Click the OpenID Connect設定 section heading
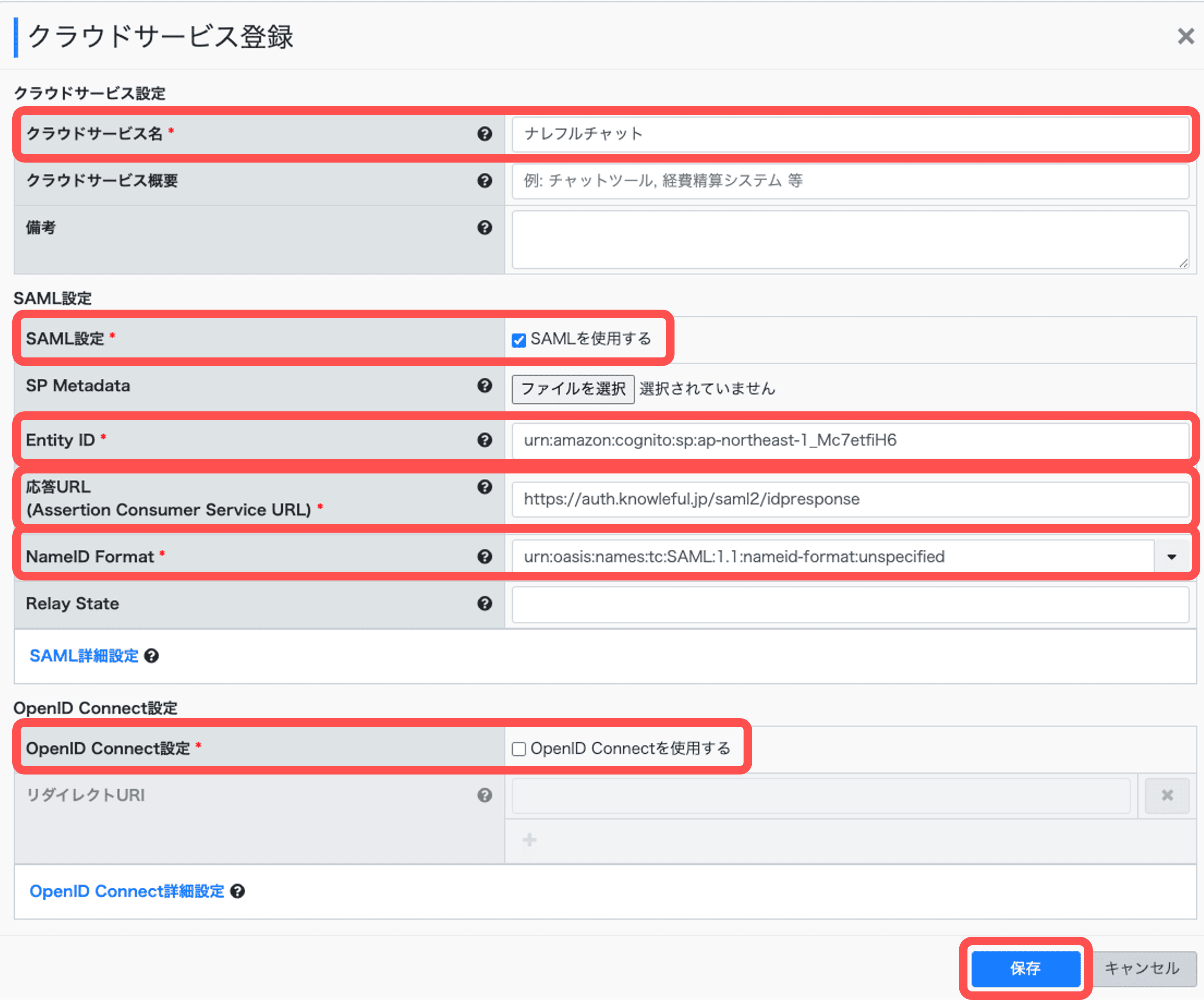 (95, 708)
